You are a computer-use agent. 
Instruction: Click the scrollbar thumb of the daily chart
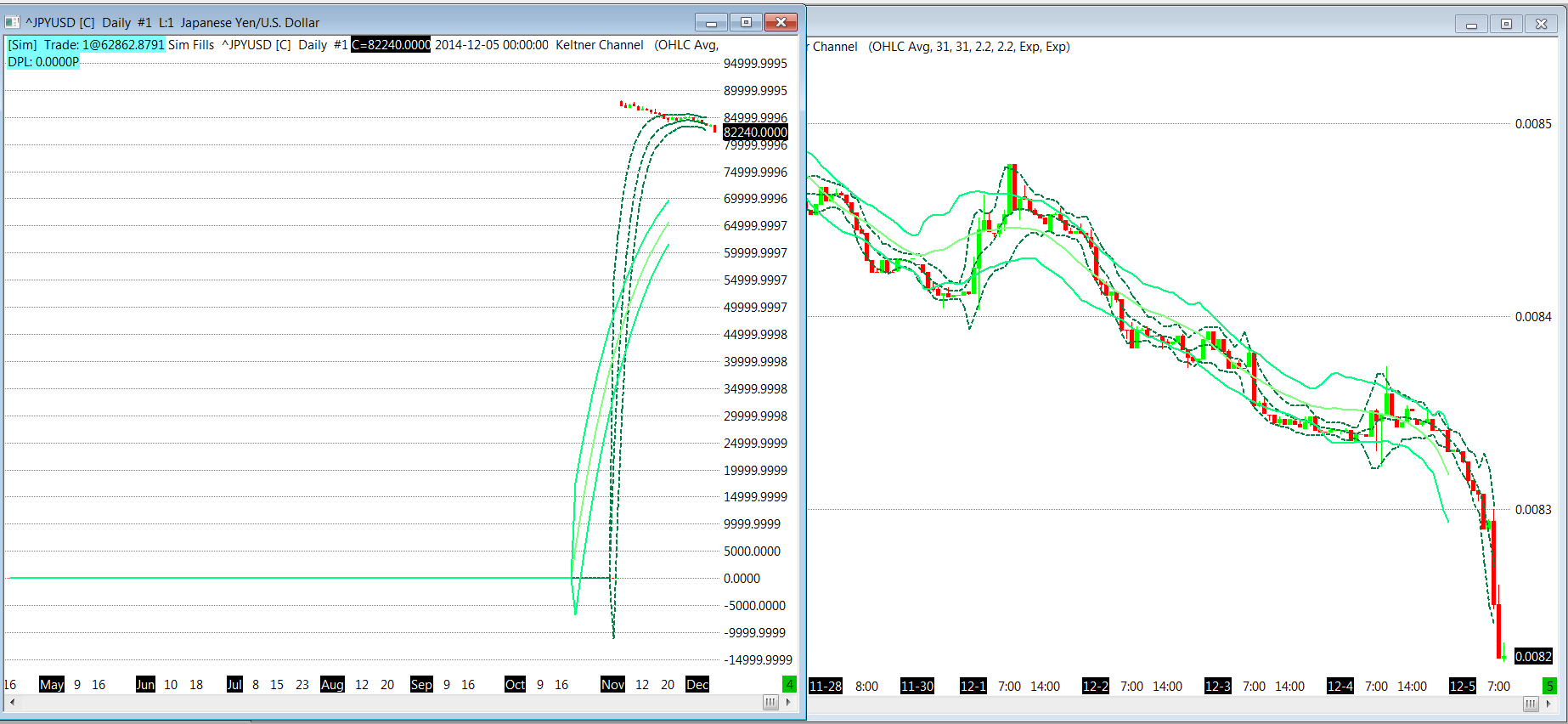(x=770, y=702)
